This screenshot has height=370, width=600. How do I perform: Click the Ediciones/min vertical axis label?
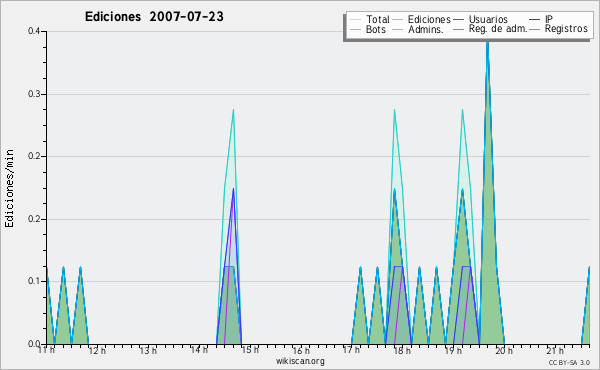tap(9, 188)
